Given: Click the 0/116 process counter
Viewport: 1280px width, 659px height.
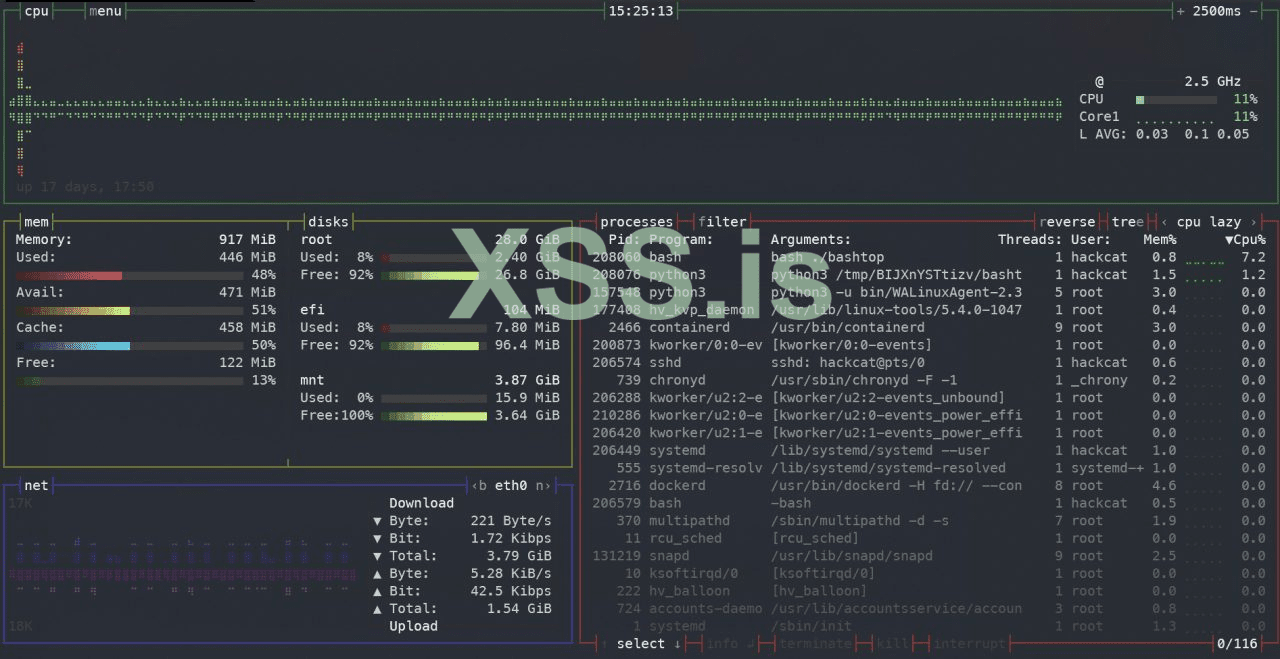Looking at the screenshot, I should [1238, 644].
